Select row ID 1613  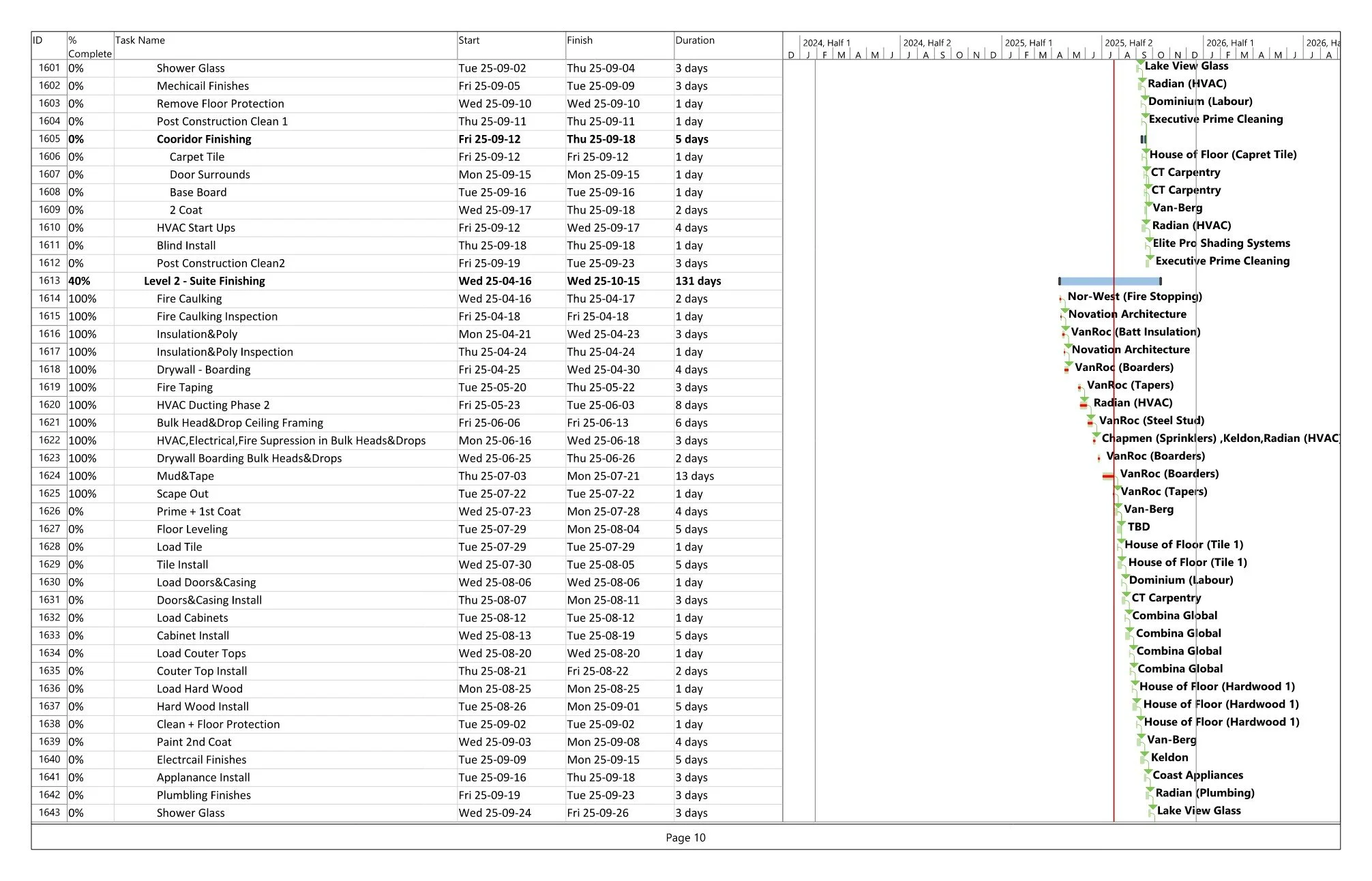[x=49, y=281]
